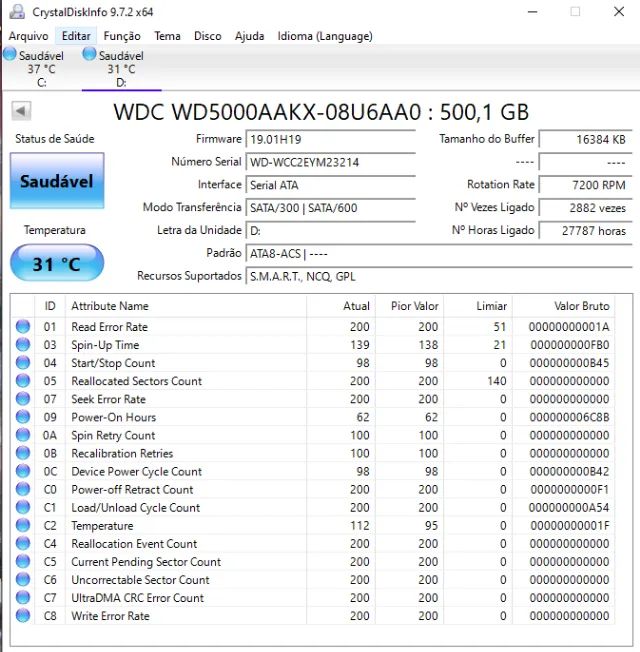The width and height of the screenshot is (640, 652).
Task: Click the status icon for Reallocation Event Count
Action: pos(23,543)
